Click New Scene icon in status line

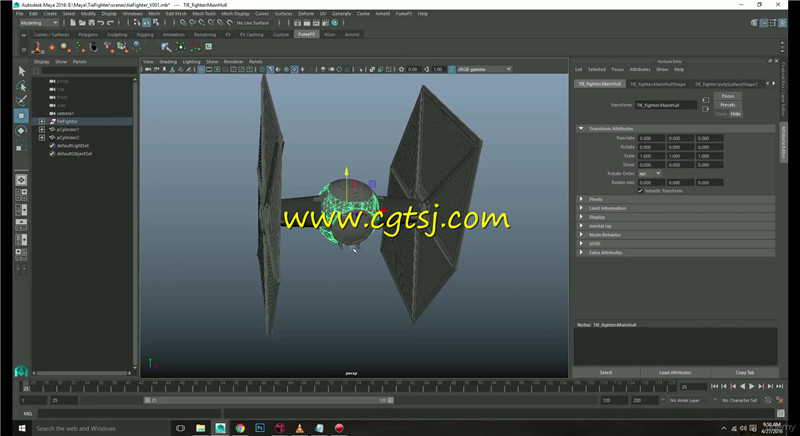(x=73, y=23)
